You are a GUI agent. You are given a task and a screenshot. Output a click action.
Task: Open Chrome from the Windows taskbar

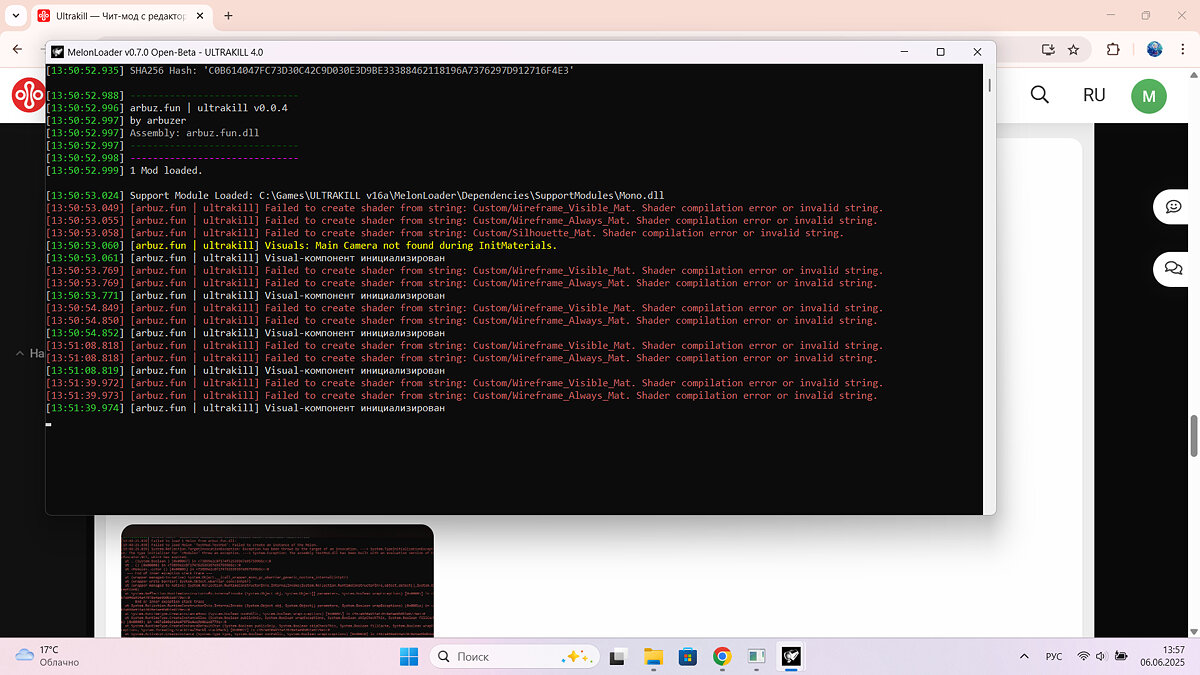[722, 656]
